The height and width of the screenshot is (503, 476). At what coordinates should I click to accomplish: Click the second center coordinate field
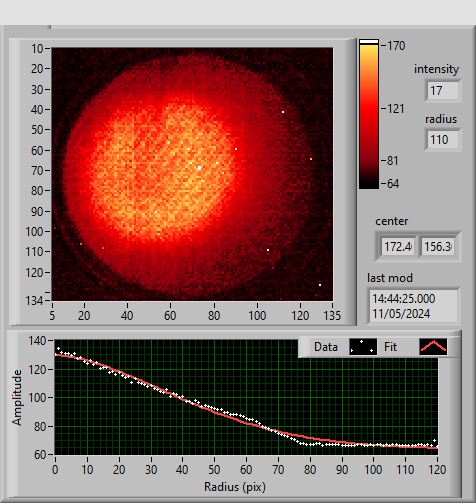pos(437,247)
